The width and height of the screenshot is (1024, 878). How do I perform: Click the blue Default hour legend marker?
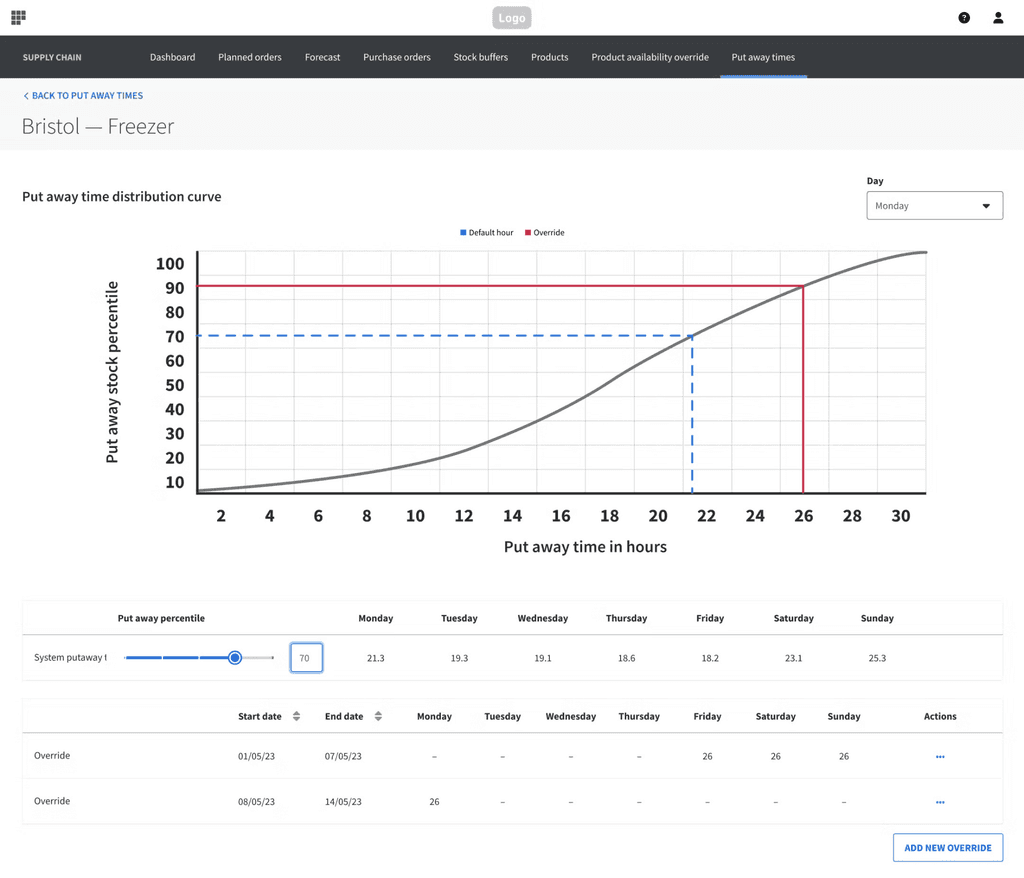(x=463, y=233)
